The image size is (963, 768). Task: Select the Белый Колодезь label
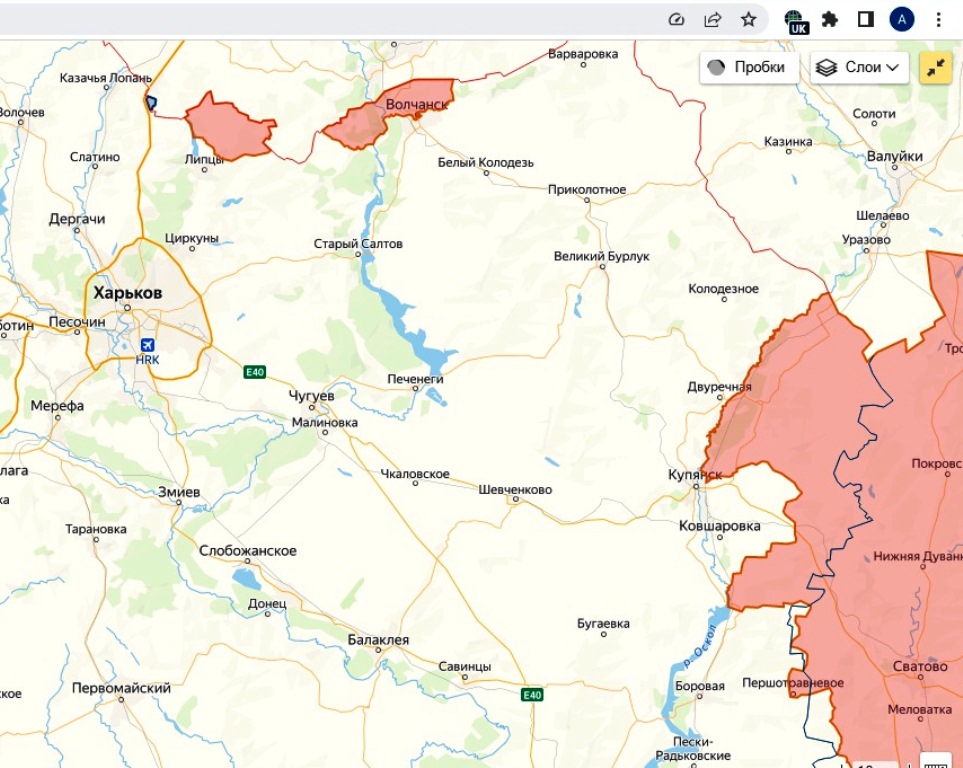pos(486,162)
